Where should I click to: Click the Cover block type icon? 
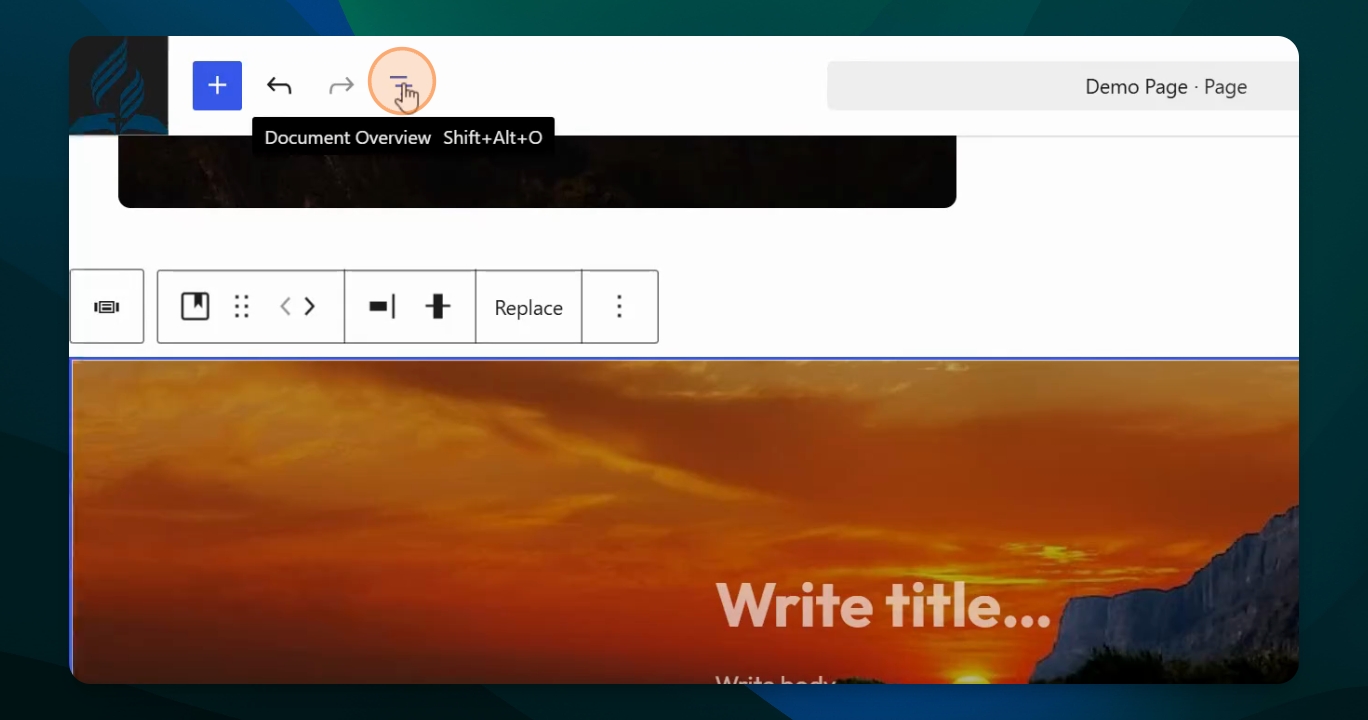tap(195, 307)
